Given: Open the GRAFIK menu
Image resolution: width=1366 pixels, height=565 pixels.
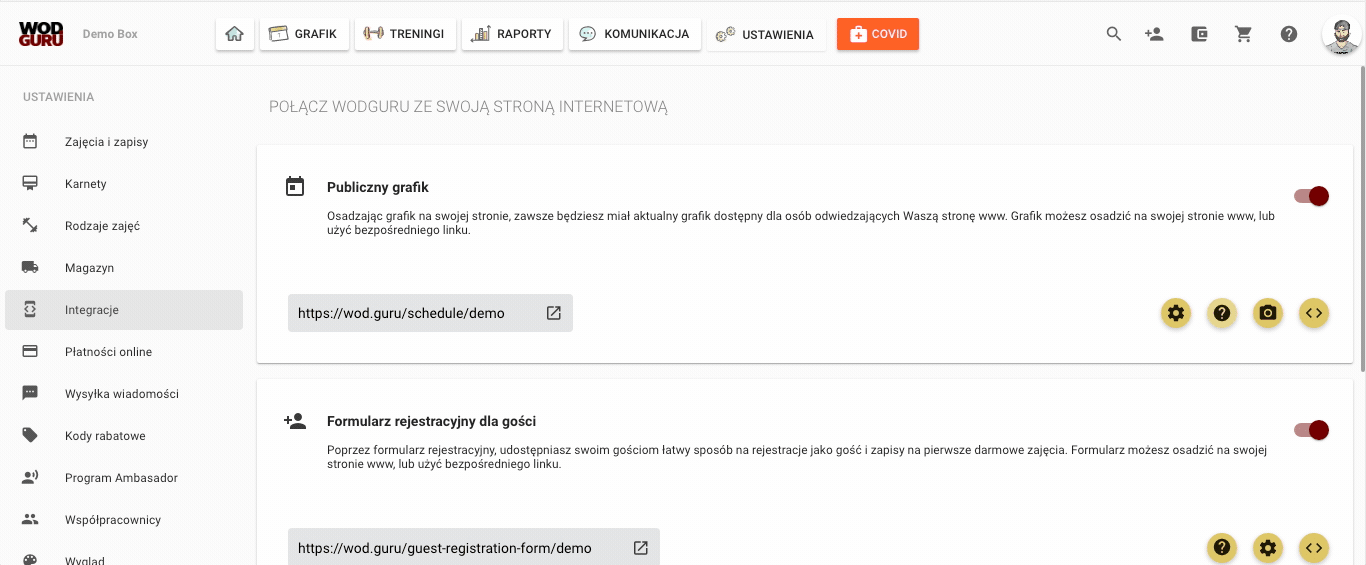Looking at the screenshot, I should click(x=304, y=34).
